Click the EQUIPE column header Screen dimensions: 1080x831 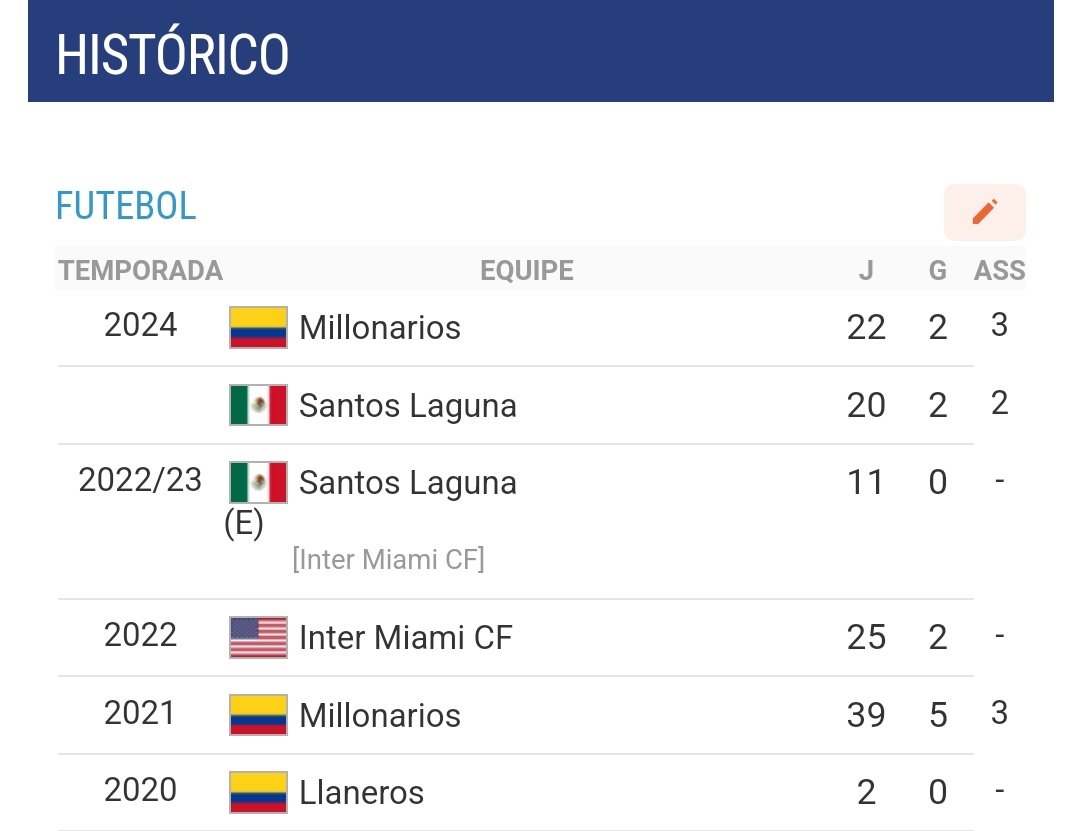coord(527,270)
